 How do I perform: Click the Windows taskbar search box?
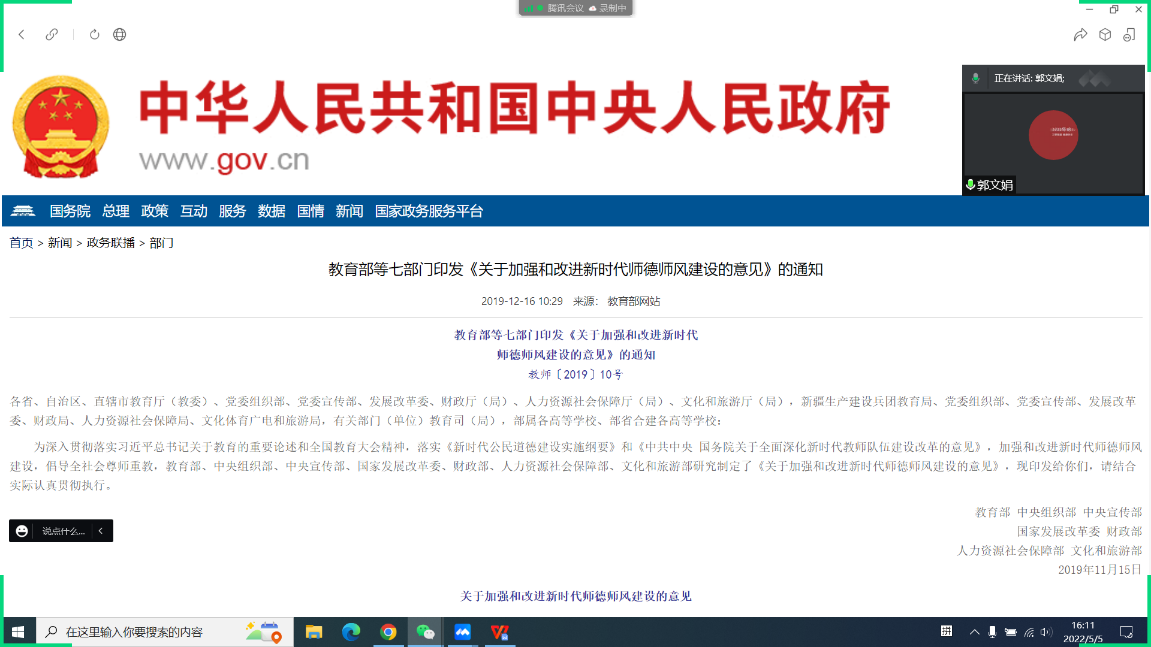pyautogui.click(x=140, y=632)
